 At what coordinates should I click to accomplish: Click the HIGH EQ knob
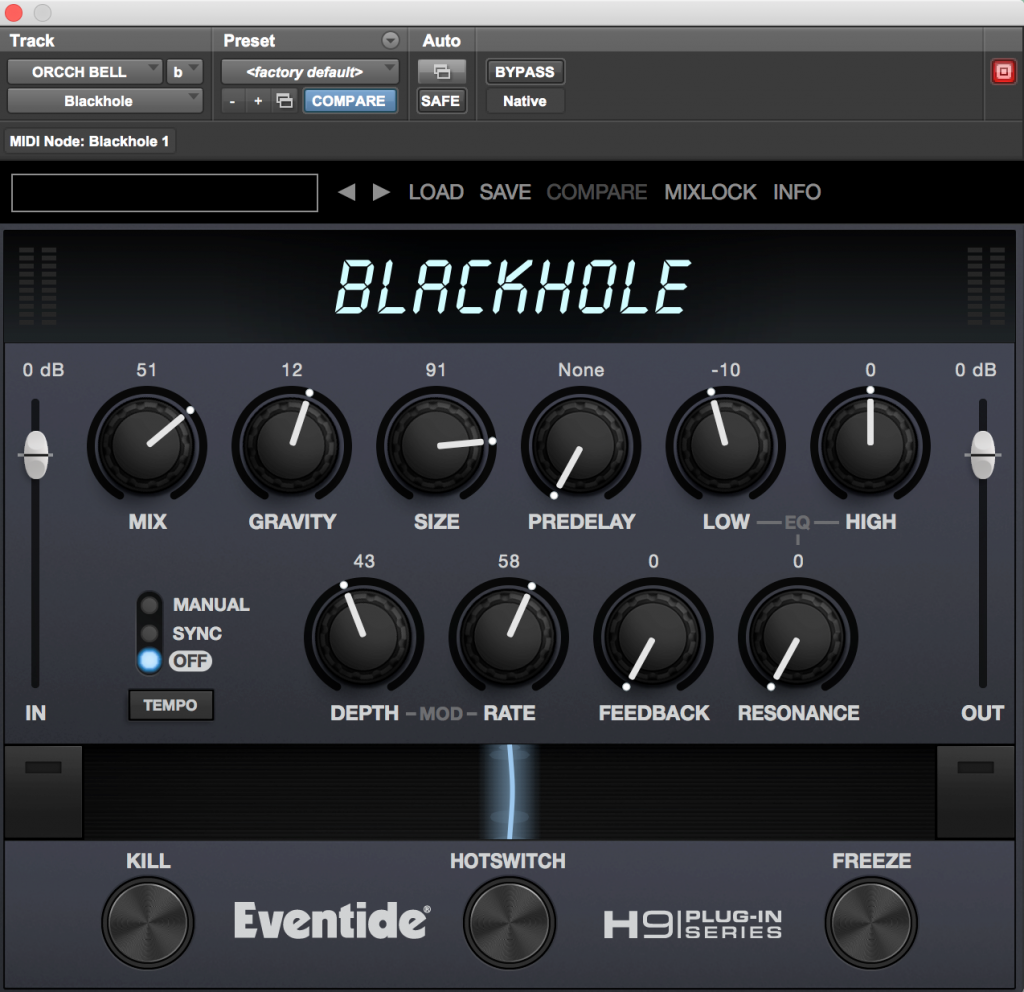point(871,447)
